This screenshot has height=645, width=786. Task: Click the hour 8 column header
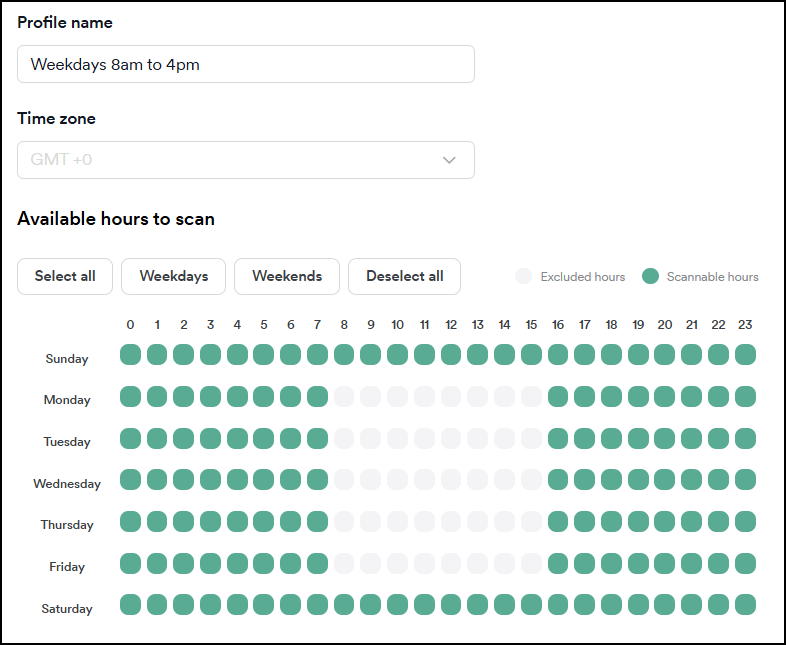click(344, 325)
